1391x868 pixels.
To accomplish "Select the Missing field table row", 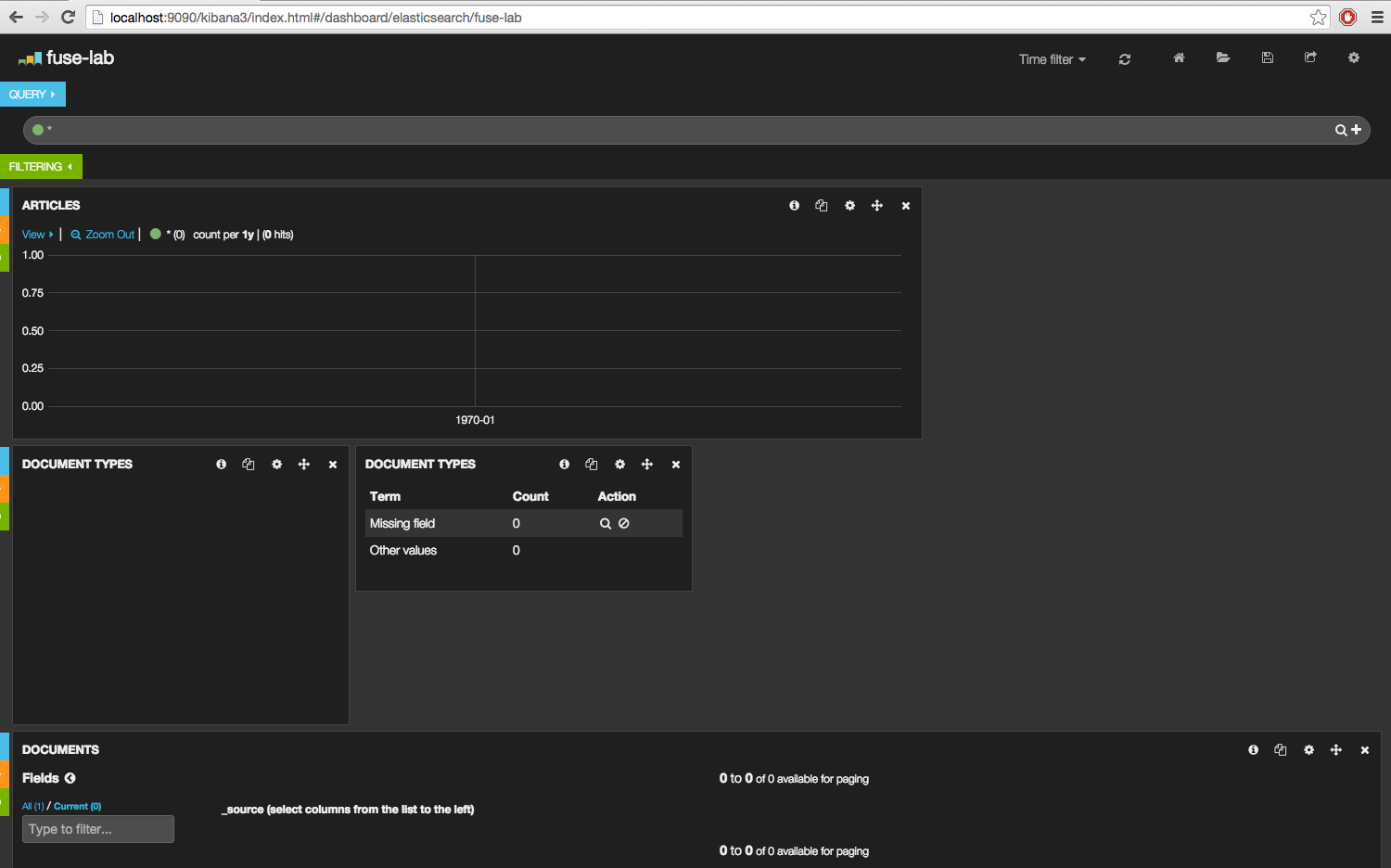I will 524,523.
